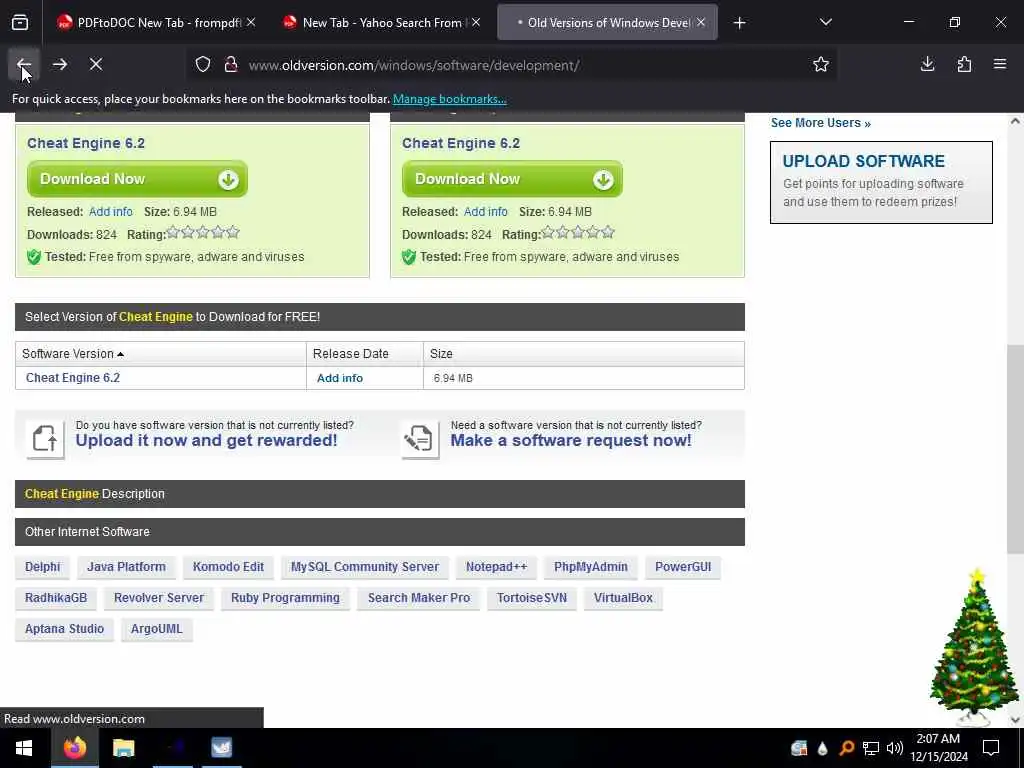Viewport: 1024px width, 768px height.
Task: Click Add info beside Released in left card
Action: coord(110,212)
